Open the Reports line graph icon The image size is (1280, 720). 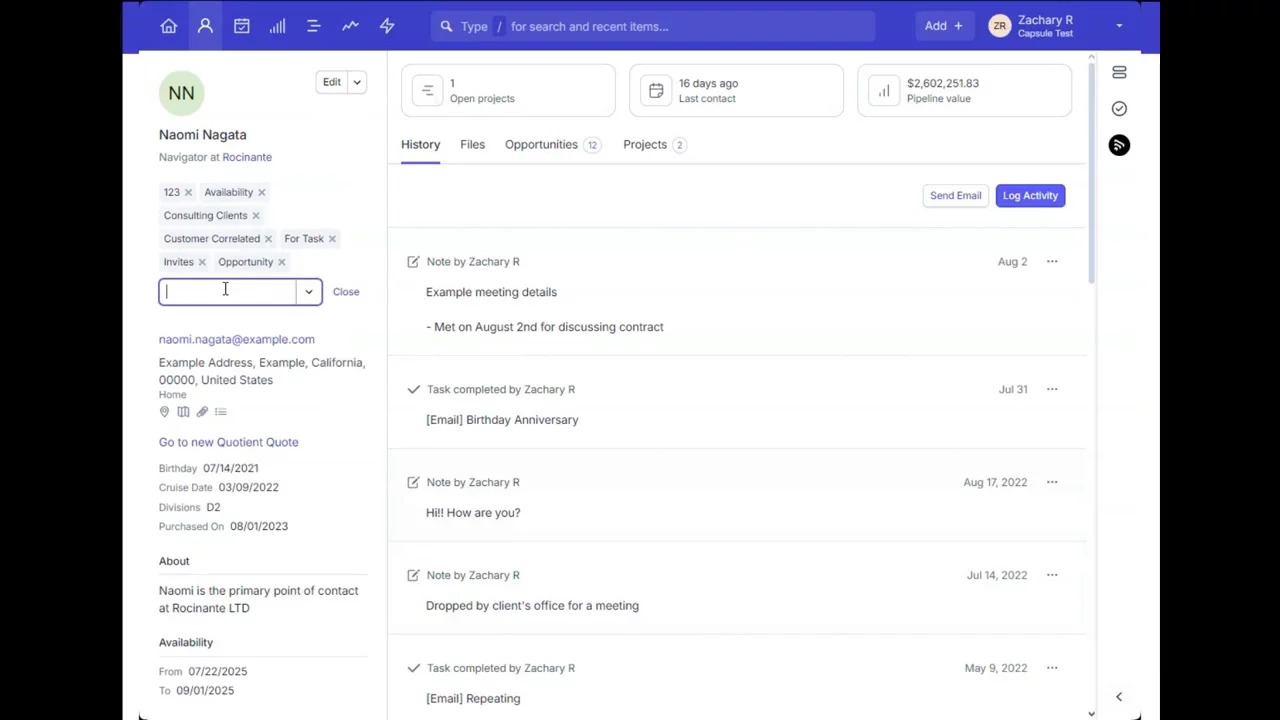point(350,26)
